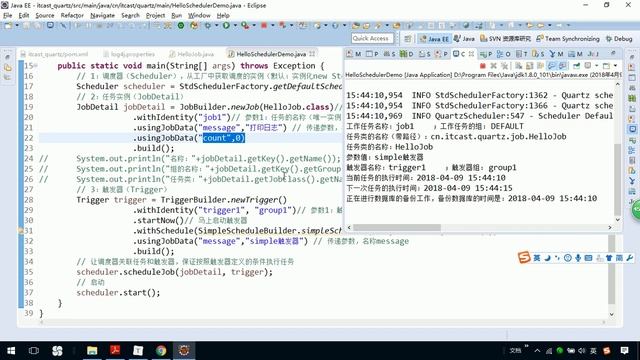Click the Console horizontal scrollbar thumb

[397, 228]
